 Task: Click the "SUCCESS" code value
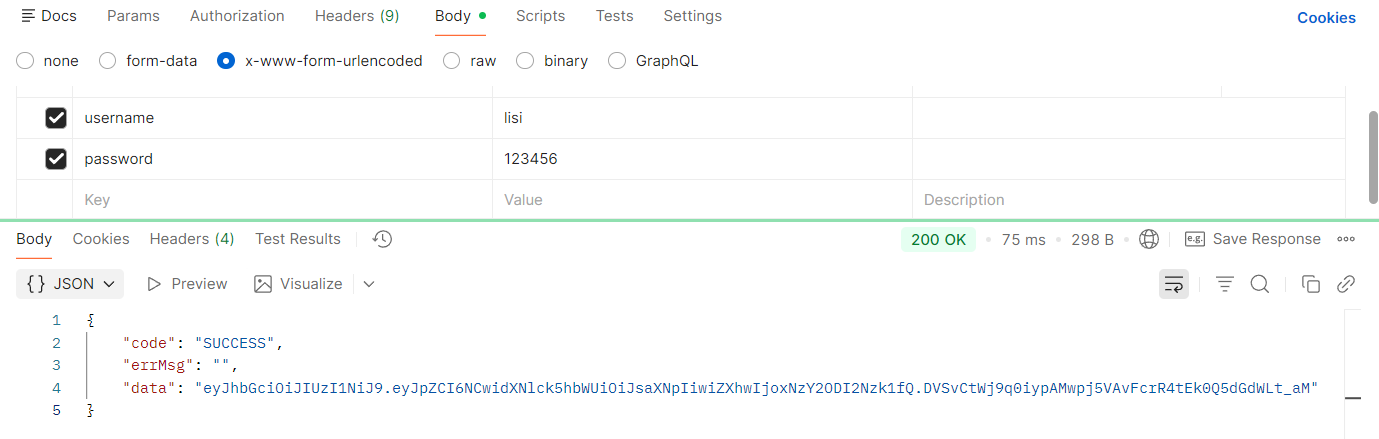click(x=235, y=343)
